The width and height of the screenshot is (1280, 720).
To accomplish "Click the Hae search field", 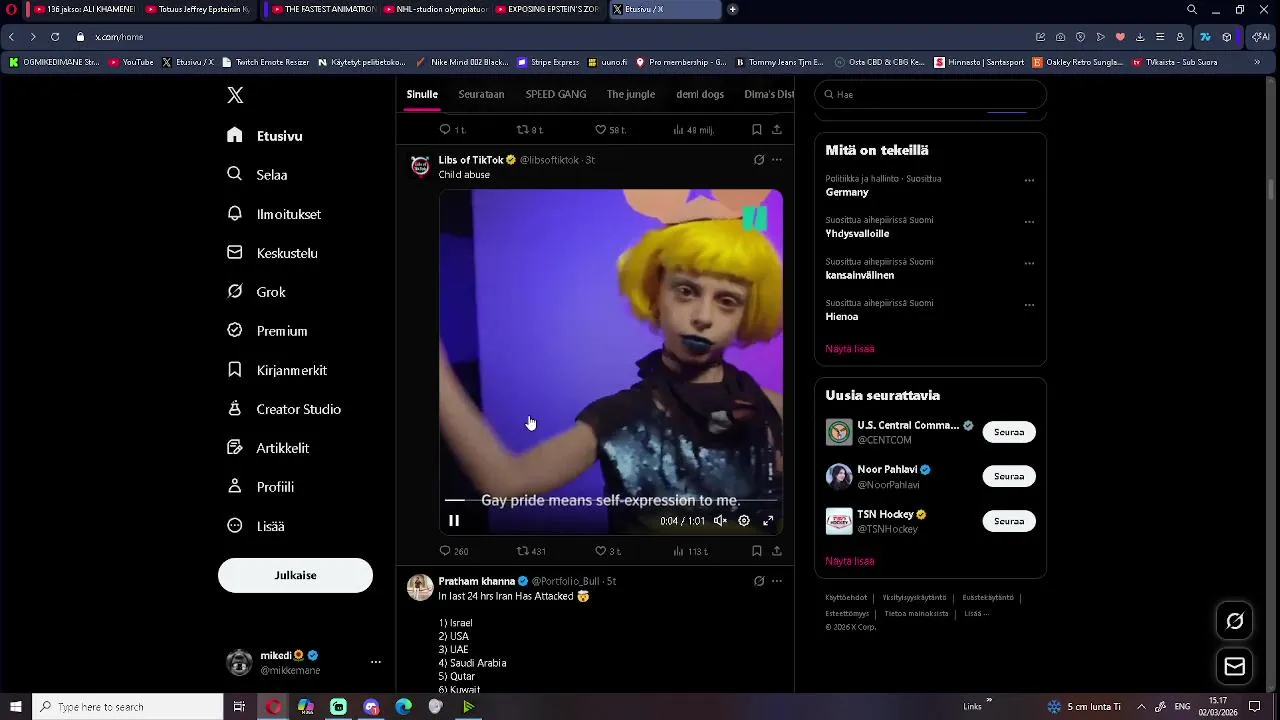I will 930,94.
